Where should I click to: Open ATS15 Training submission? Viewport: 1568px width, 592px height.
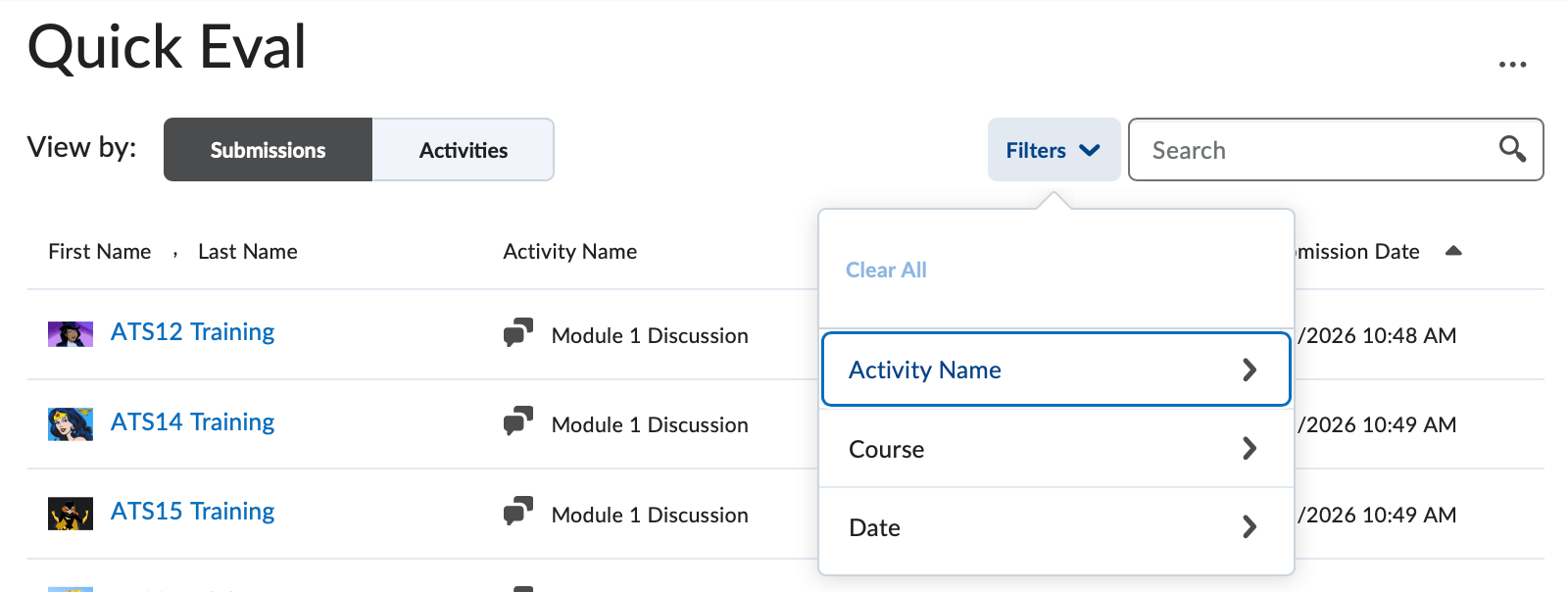192,512
